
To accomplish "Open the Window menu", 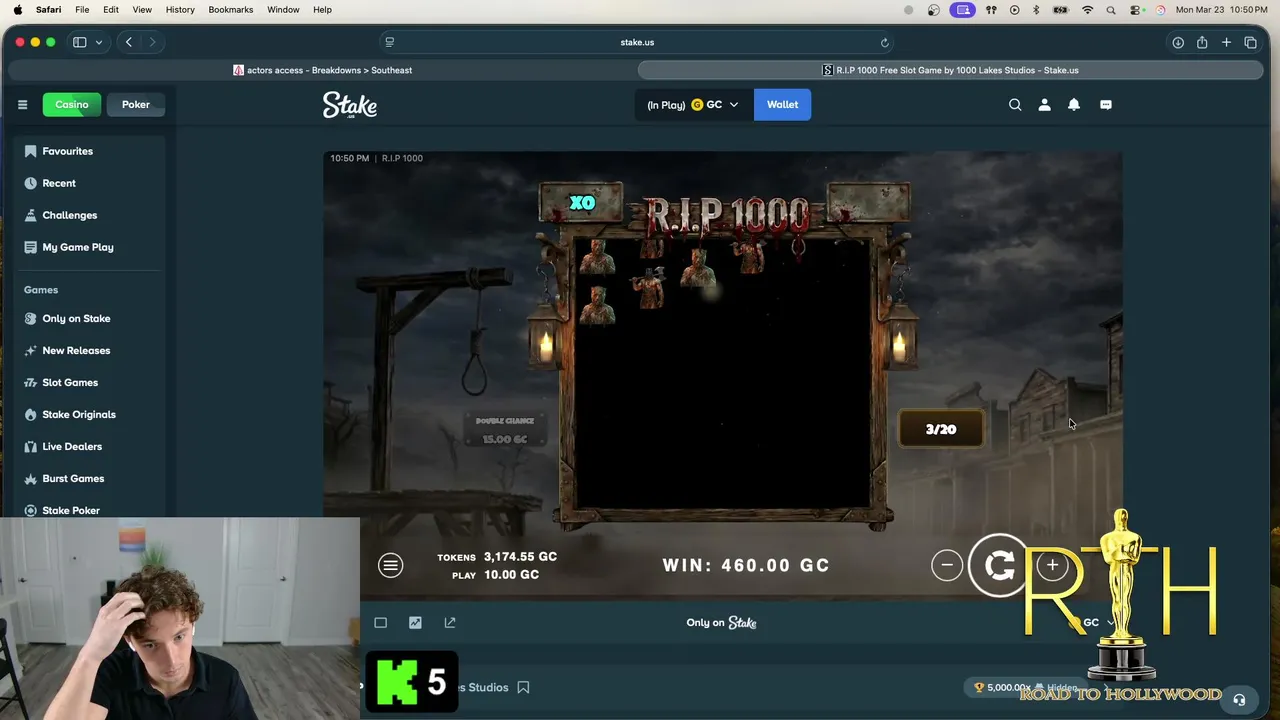I will coord(283,9).
